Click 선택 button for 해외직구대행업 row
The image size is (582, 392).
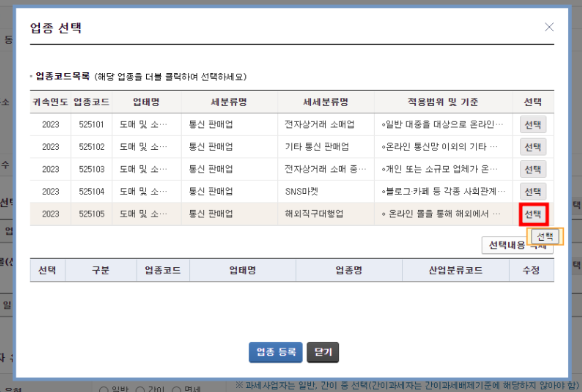click(x=533, y=214)
